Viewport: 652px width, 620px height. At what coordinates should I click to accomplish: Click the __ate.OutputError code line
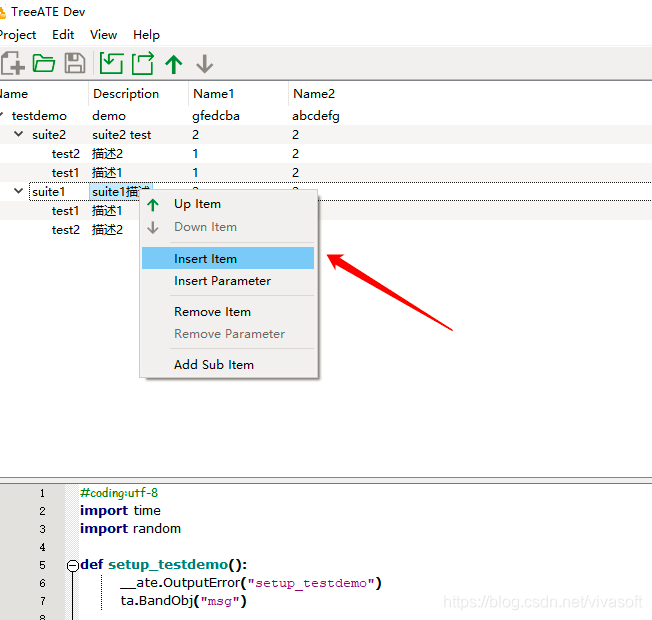pyautogui.click(x=251, y=583)
